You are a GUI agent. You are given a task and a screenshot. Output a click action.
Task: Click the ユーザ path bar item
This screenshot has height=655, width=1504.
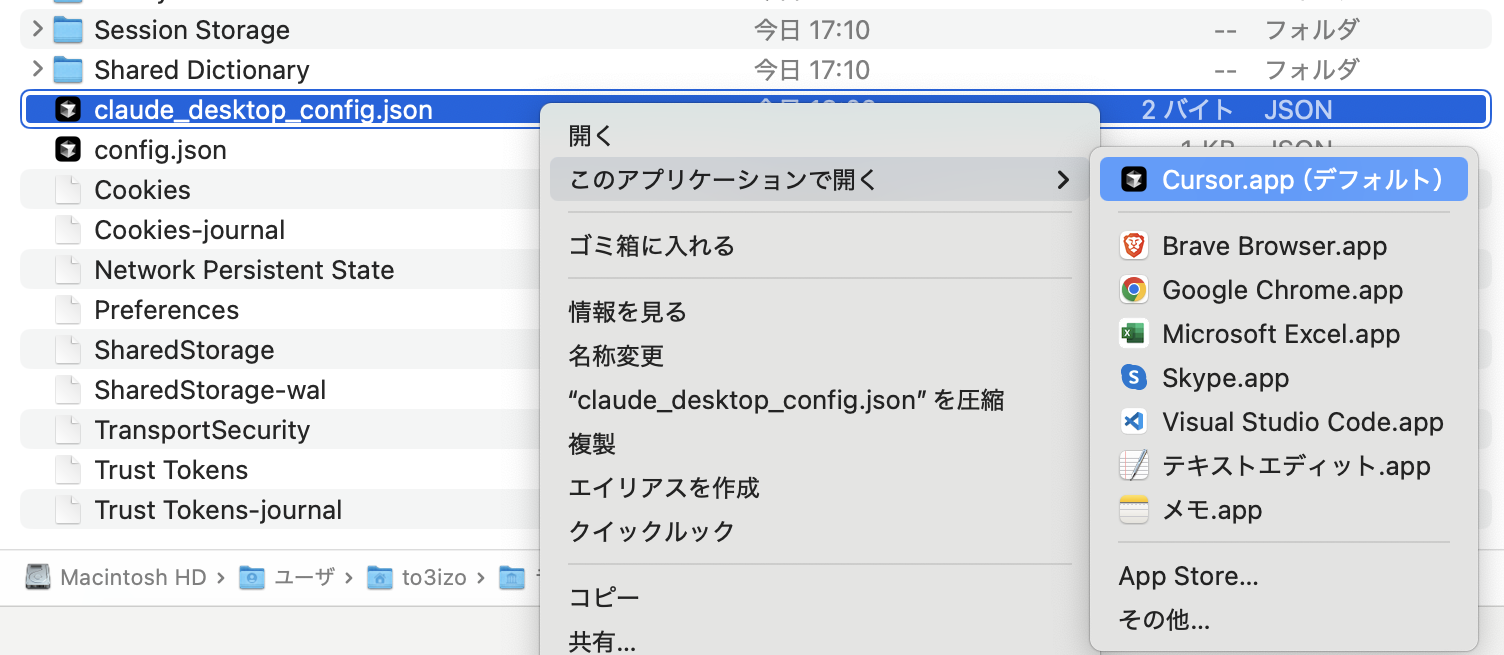[x=286, y=577]
